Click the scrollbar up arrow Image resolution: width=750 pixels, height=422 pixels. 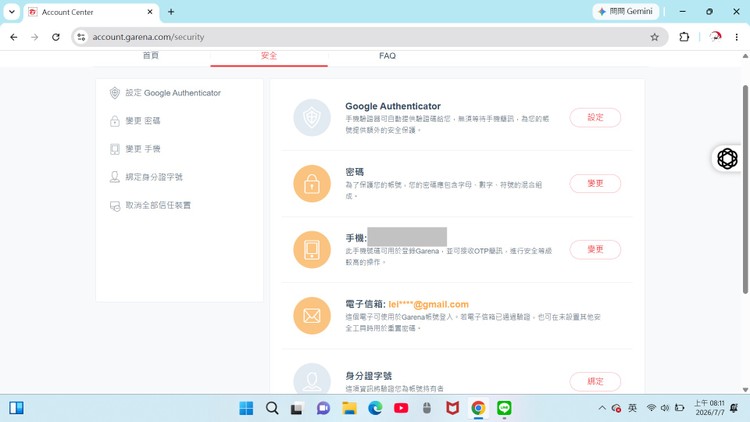click(x=745, y=56)
